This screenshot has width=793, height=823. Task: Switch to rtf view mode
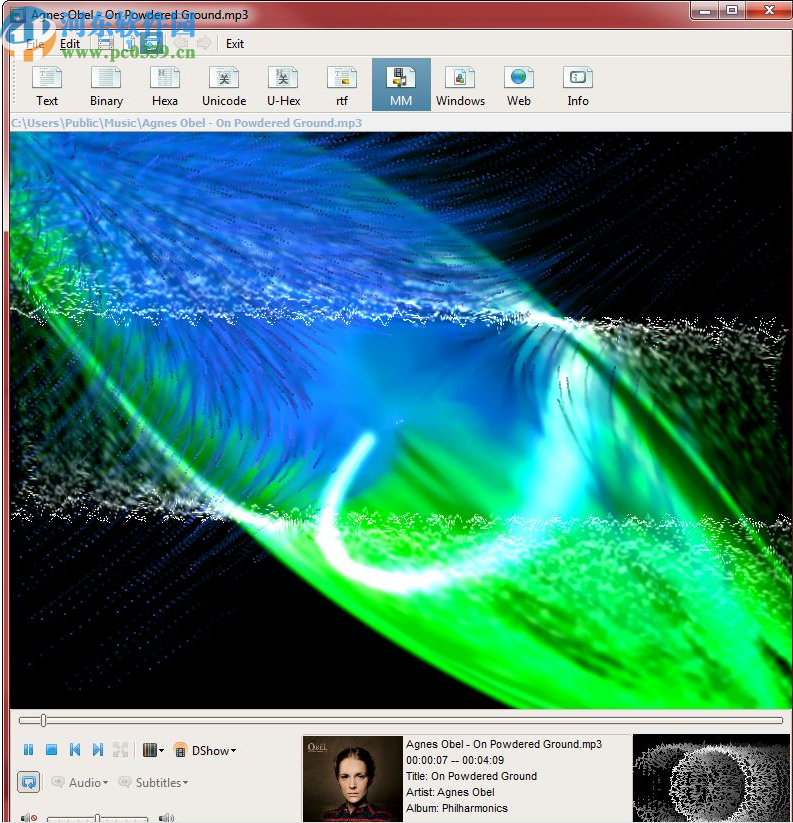tap(342, 85)
